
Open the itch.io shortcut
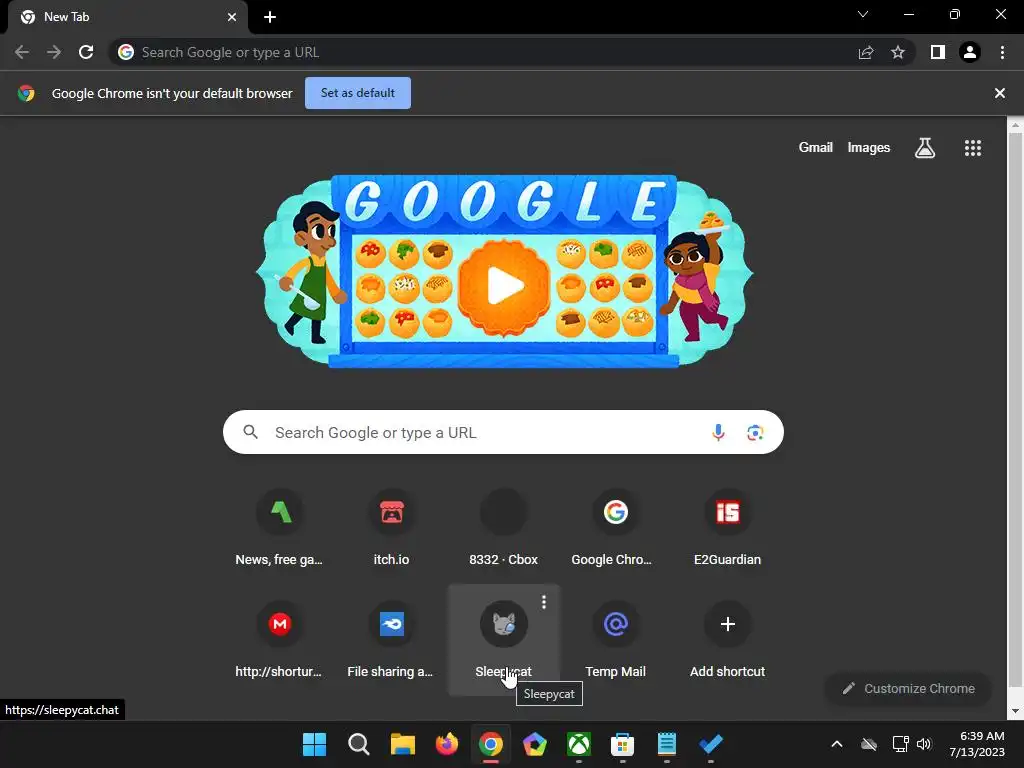click(392, 529)
